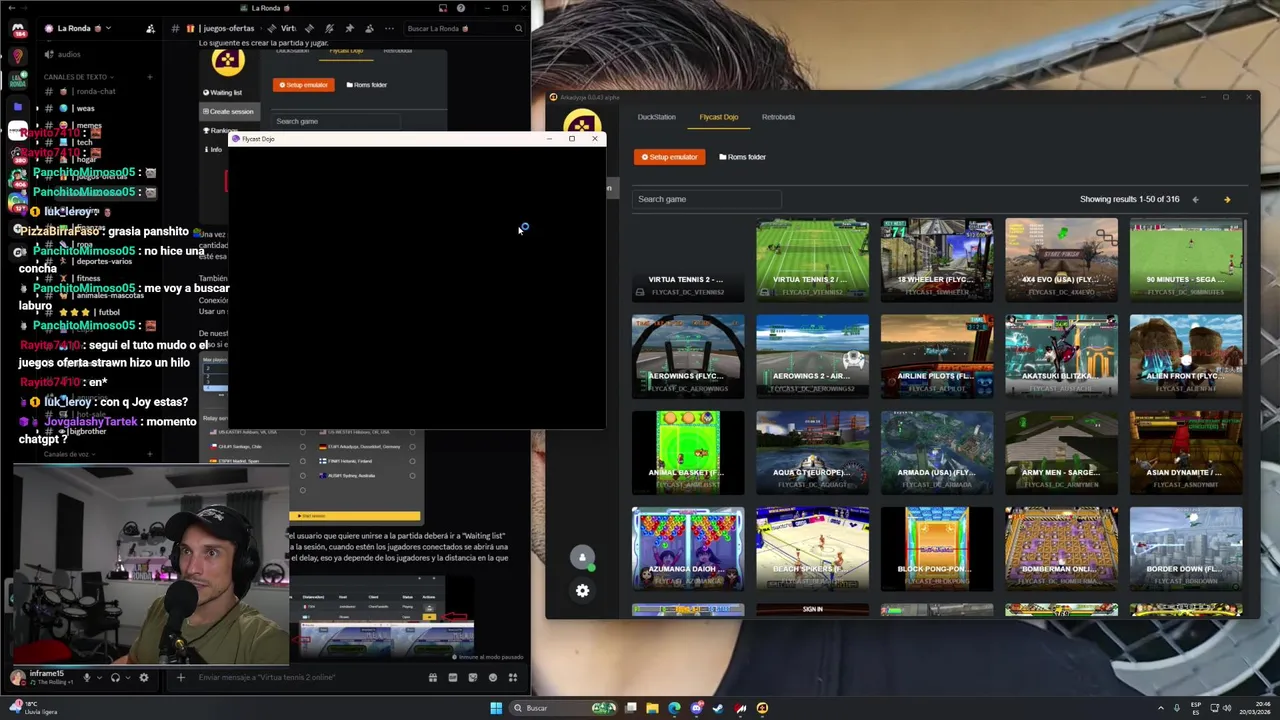Switch to the Retrobuda tab
This screenshot has height=720, width=1280.
pyautogui.click(x=778, y=117)
